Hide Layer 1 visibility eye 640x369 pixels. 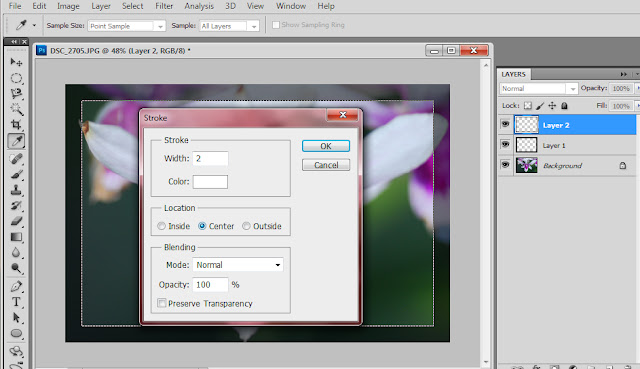[x=505, y=144]
